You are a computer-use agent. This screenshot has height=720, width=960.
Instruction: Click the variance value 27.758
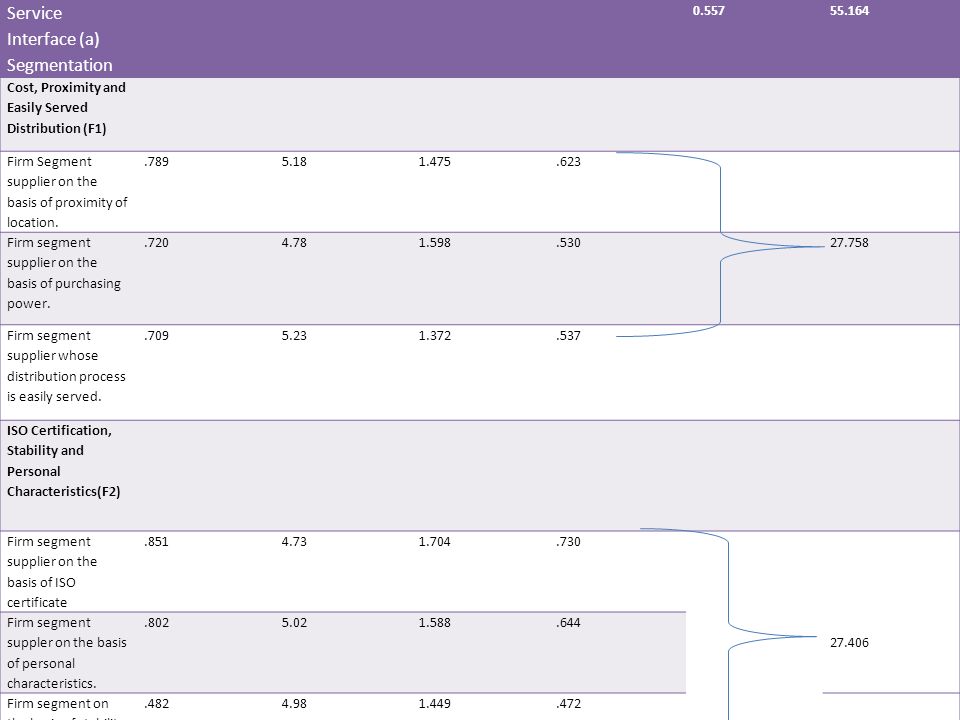click(849, 242)
